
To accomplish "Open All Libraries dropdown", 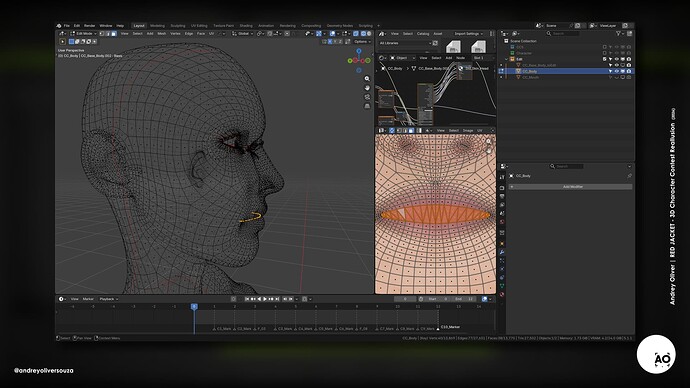I will click(405, 43).
